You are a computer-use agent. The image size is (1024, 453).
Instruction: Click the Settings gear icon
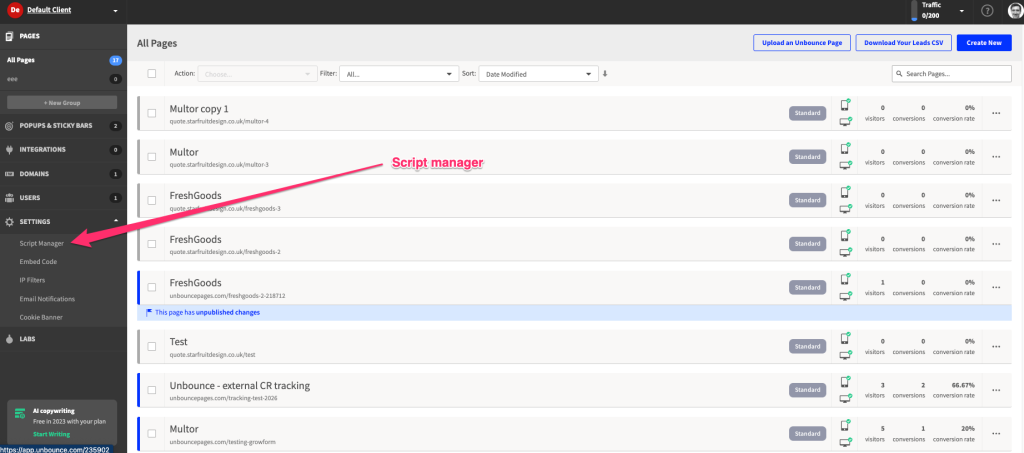(9, 222)
